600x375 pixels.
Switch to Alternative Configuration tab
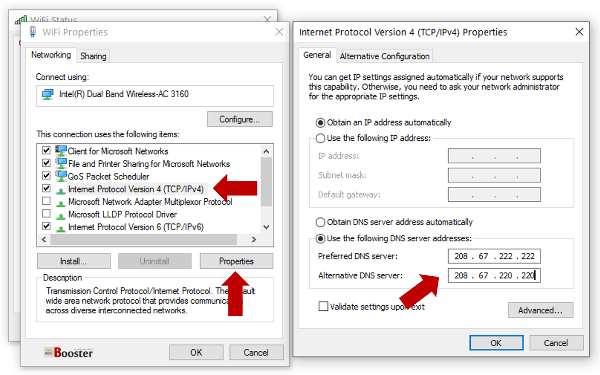click(x=385, y=56)
